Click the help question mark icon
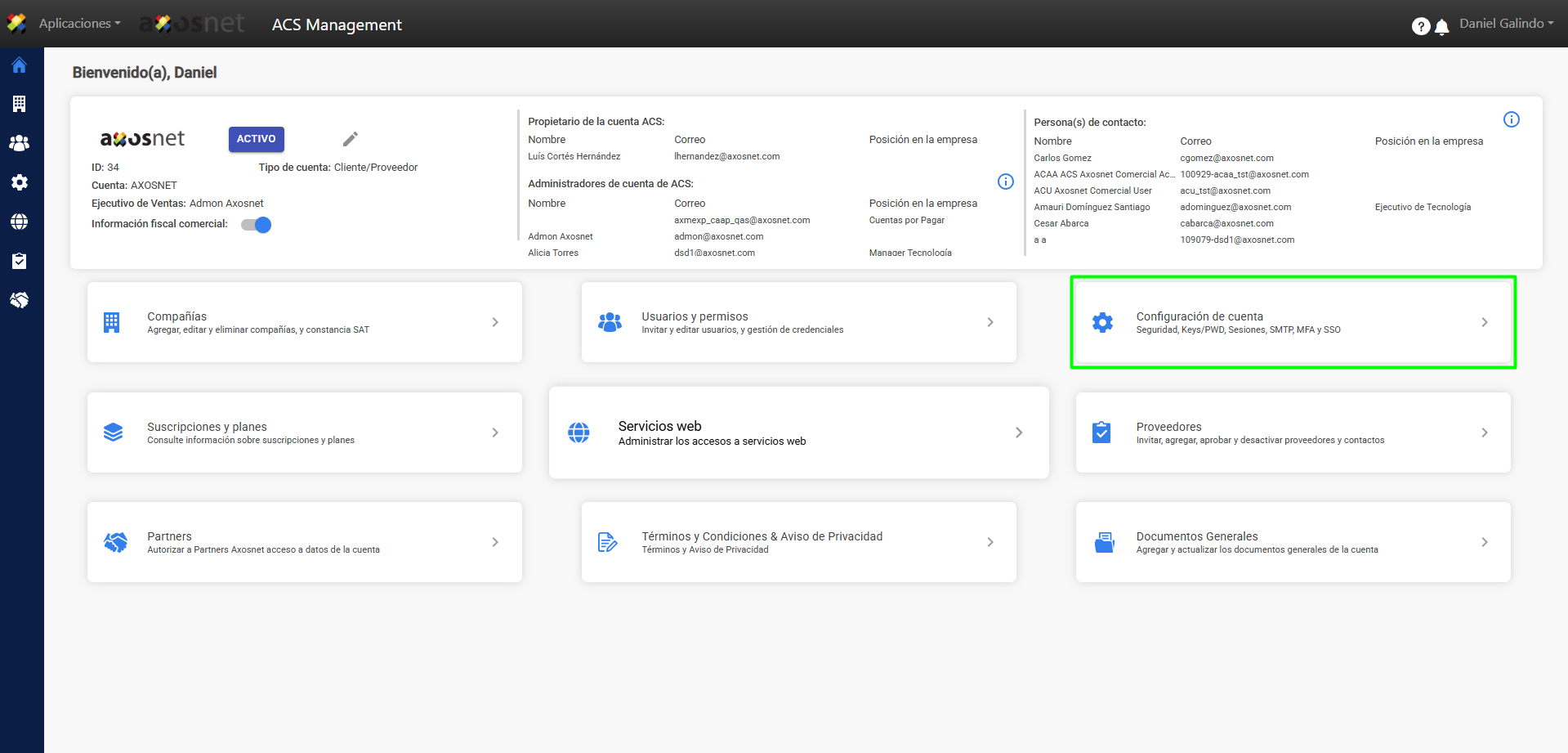The height and width of the screenshot is (753, 1568). pos(1420,27)
